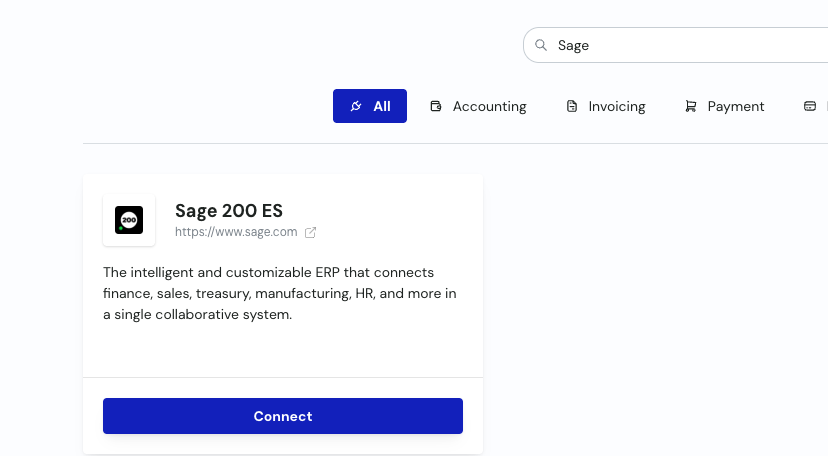This screenshot has width=828, height=456.
Task: Select the All filter tab
Action: 370,106
